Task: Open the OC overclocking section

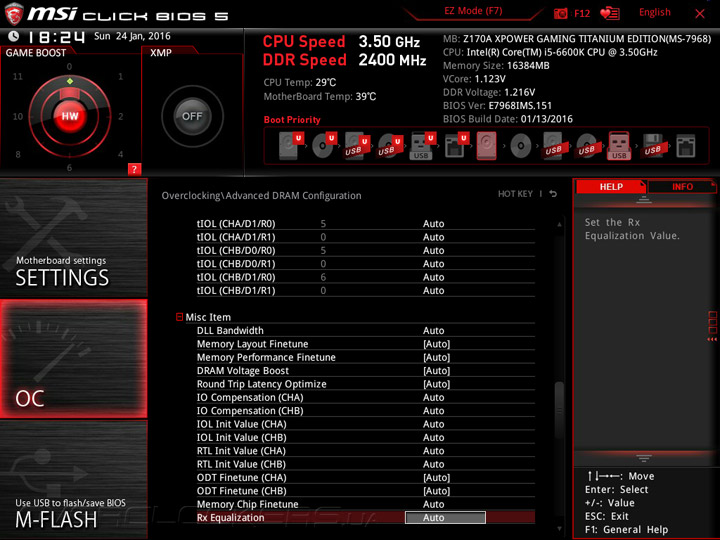Action: [x=73, y=359]
